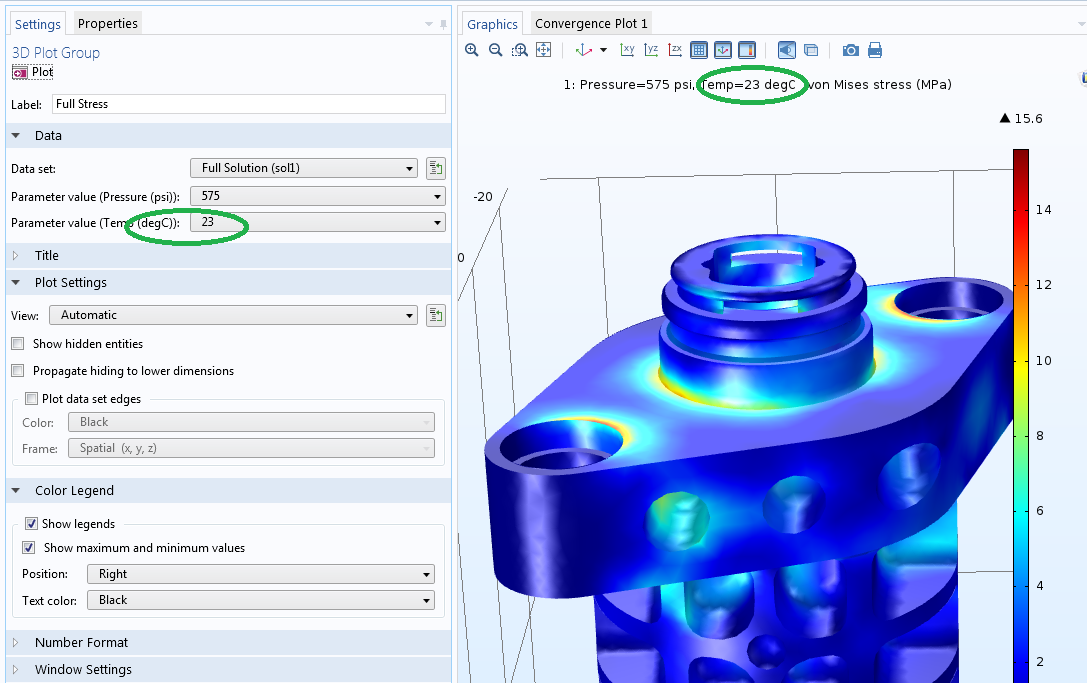Switch to the XY plane view
Image resolution: width=1087 pixels, height=683 pixels.
pyautogui.click(x=627, y=50)
